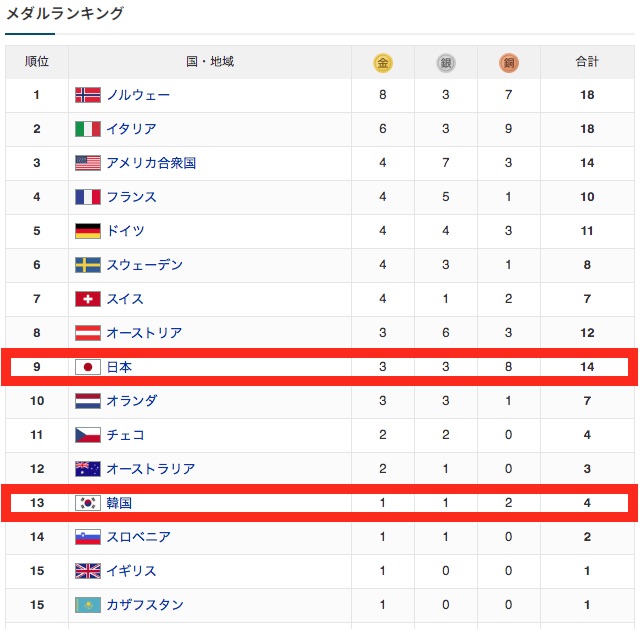
Task: Click the Kazakhstan flag icon
Action: [88, 605]
